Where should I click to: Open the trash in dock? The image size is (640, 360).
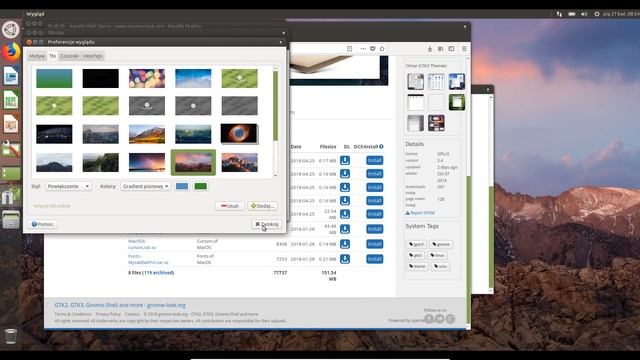[11, 336]
